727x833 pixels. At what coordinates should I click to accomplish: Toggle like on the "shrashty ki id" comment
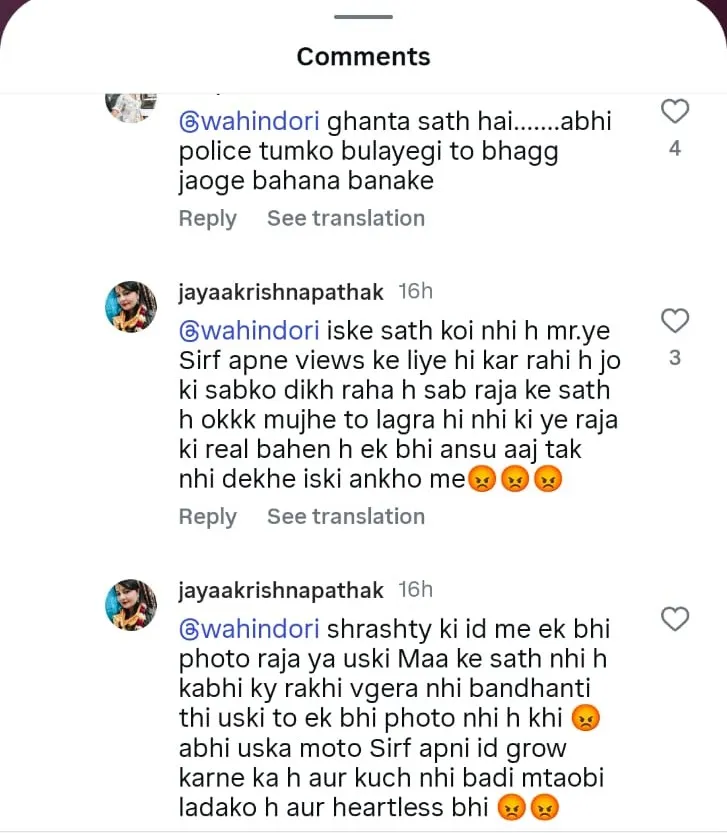pyautogui.click(x=675, y=619)
